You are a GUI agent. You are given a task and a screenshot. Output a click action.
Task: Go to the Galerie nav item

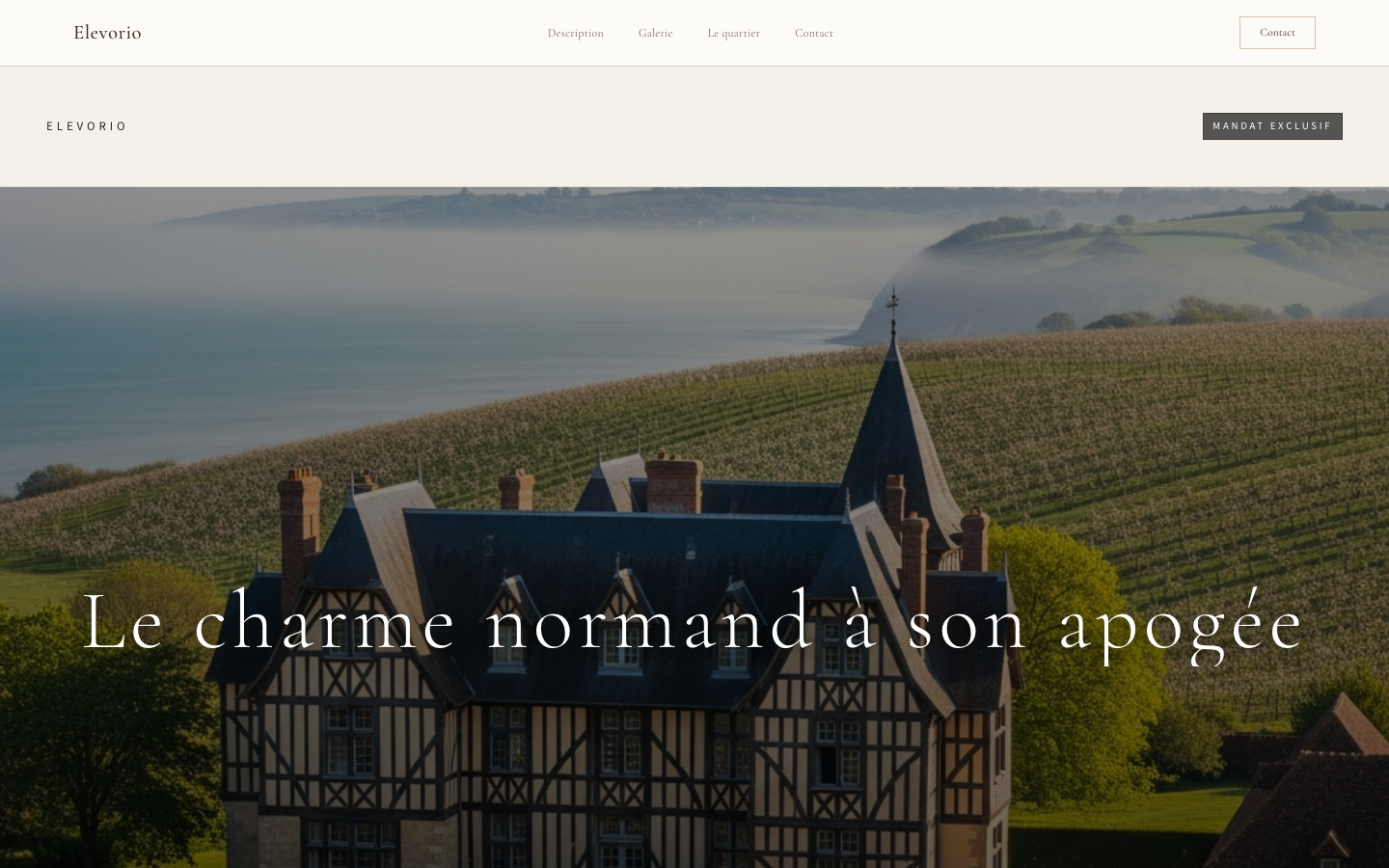click(655, 33)
